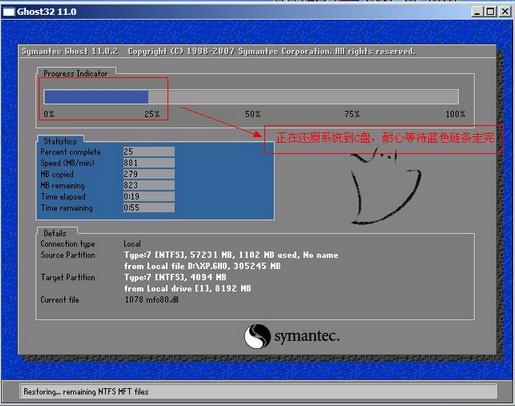Click the 0% progress label
515x406 pixels.
pyautogui.click(x=49, y=114)
